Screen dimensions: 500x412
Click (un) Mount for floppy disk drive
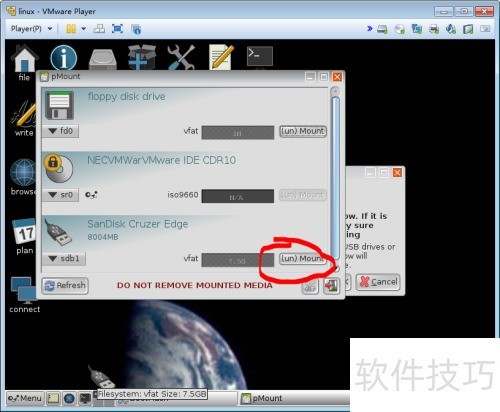coord(303,131)
